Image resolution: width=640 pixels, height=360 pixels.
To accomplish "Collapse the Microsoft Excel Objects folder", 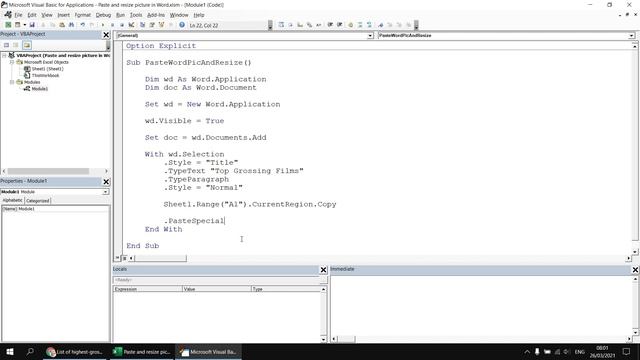I will pyautogui.click(x=12, y=62).
